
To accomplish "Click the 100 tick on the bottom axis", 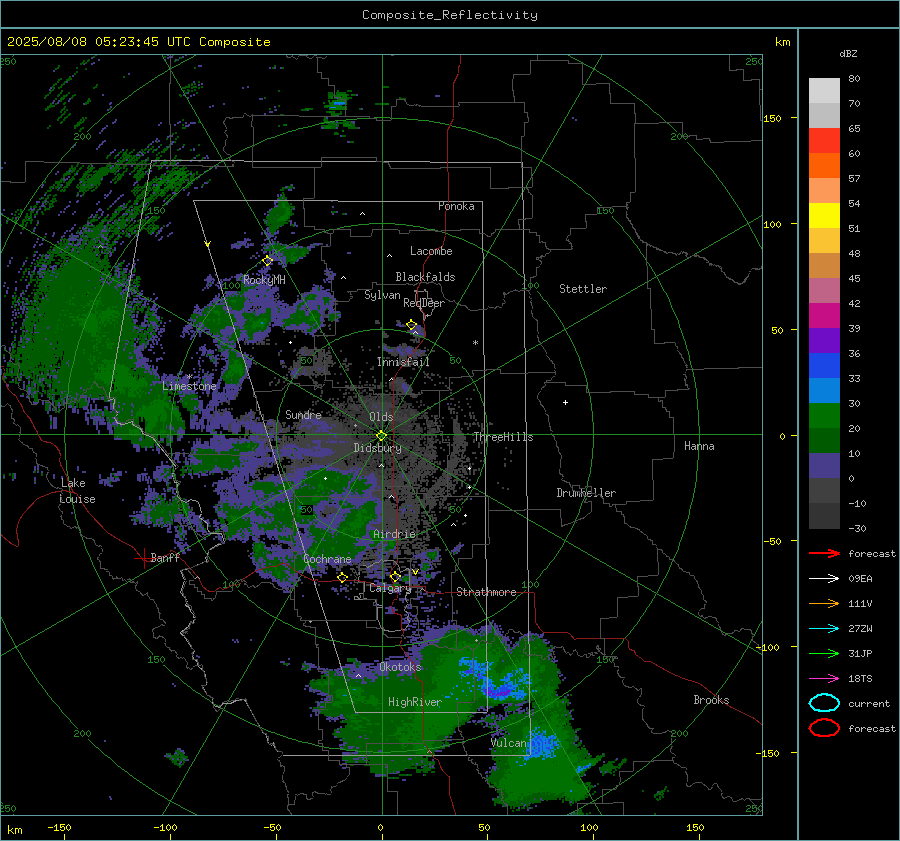I will tap(589, 827).
